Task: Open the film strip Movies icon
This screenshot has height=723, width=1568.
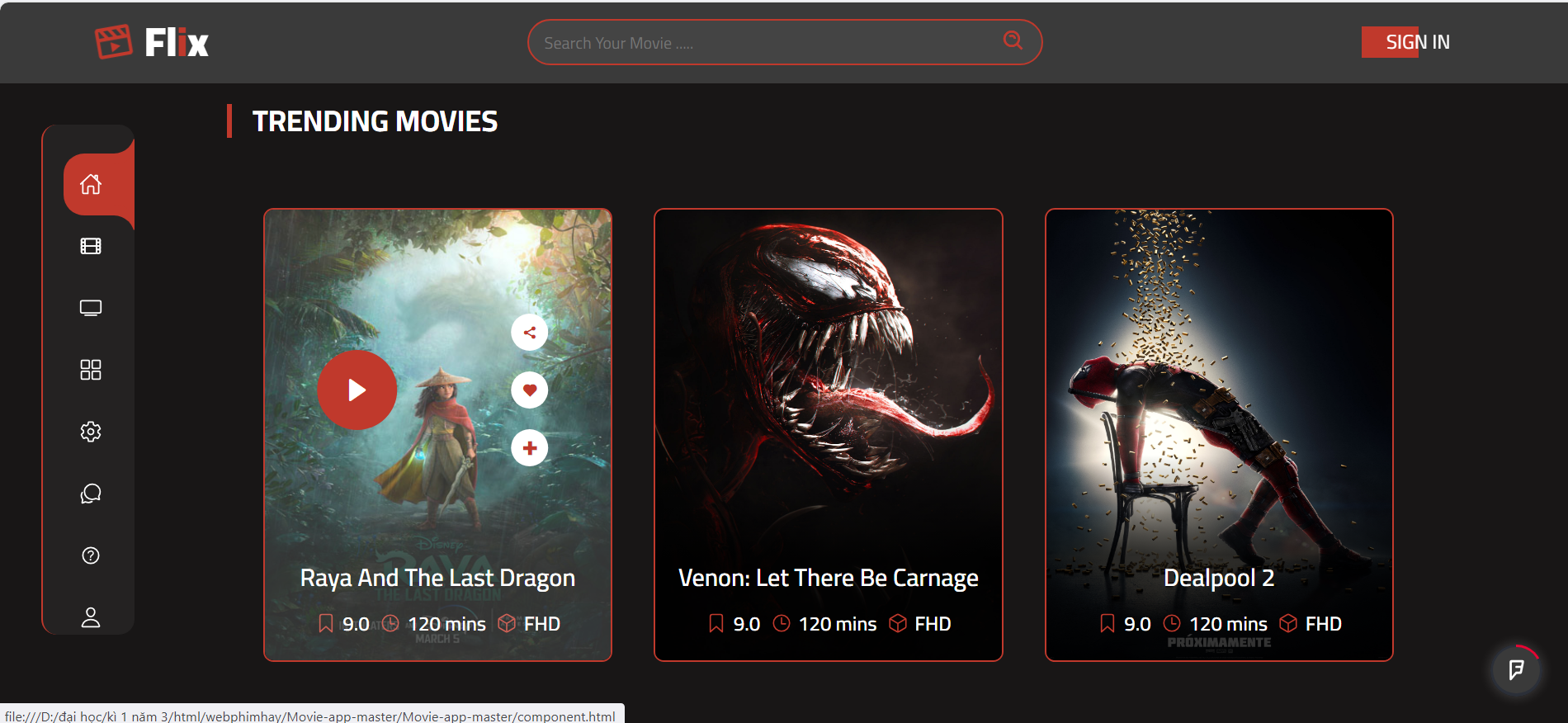Action: [x=91, y=246]
